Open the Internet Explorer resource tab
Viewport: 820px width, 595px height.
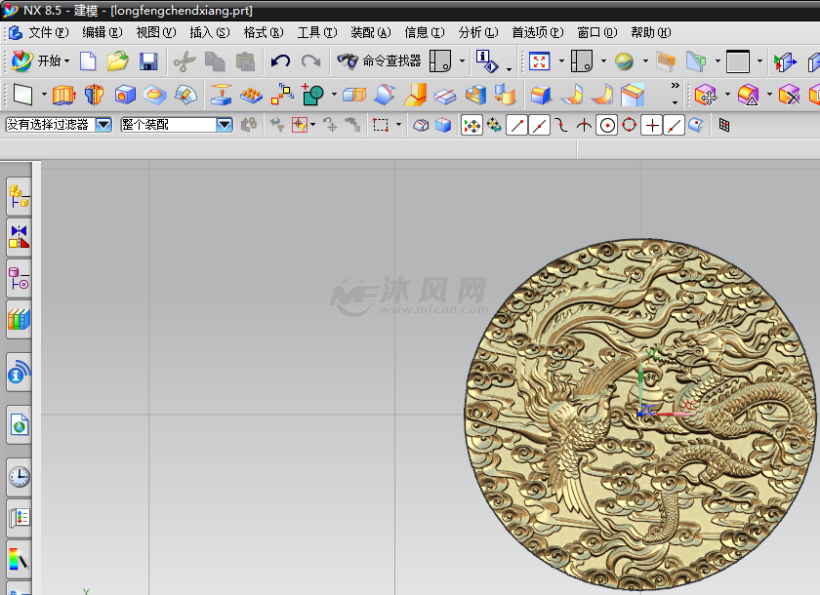pyautogui.click(x=19, y=425)
